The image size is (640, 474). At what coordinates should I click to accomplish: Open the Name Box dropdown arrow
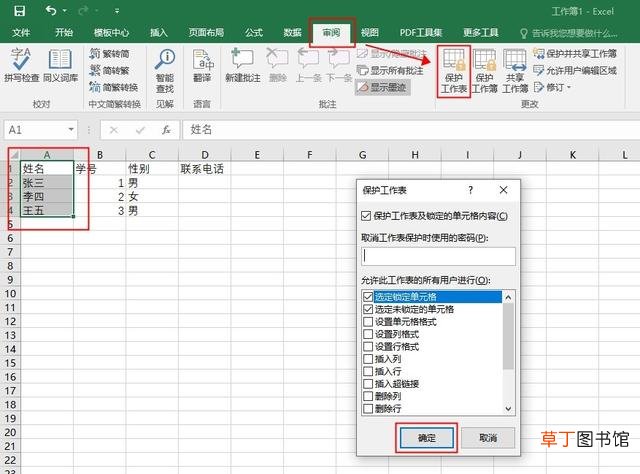[x=71, y=130]
